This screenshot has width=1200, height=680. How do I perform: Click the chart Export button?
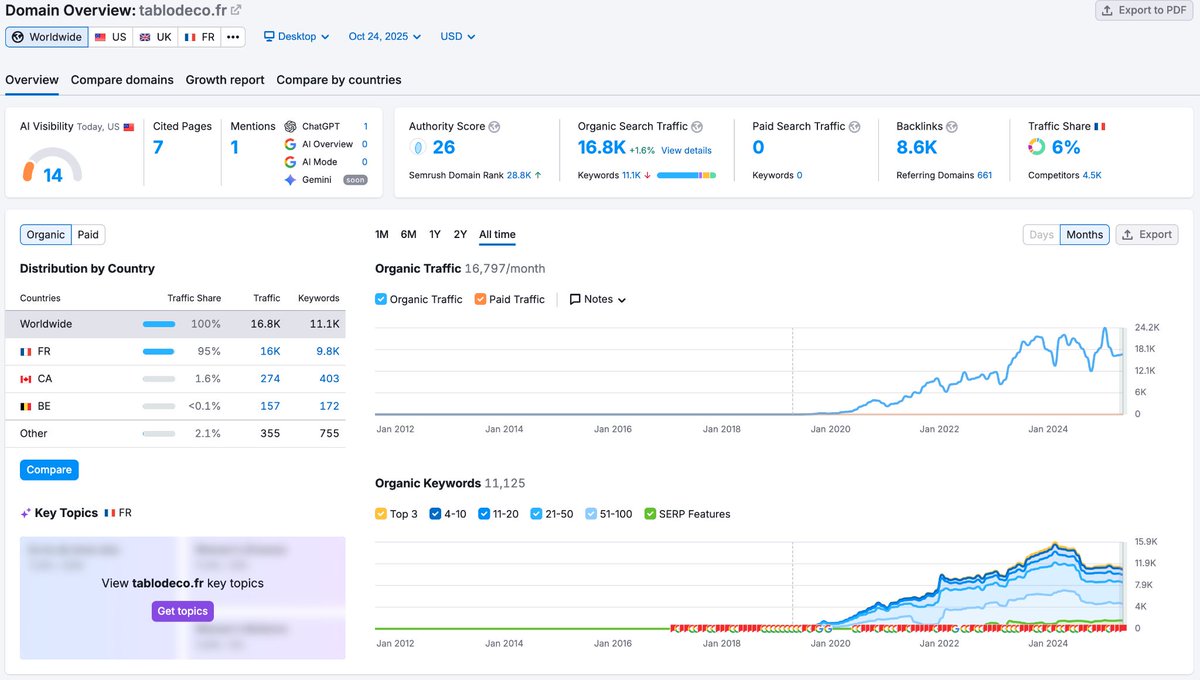coord(1147,235)
